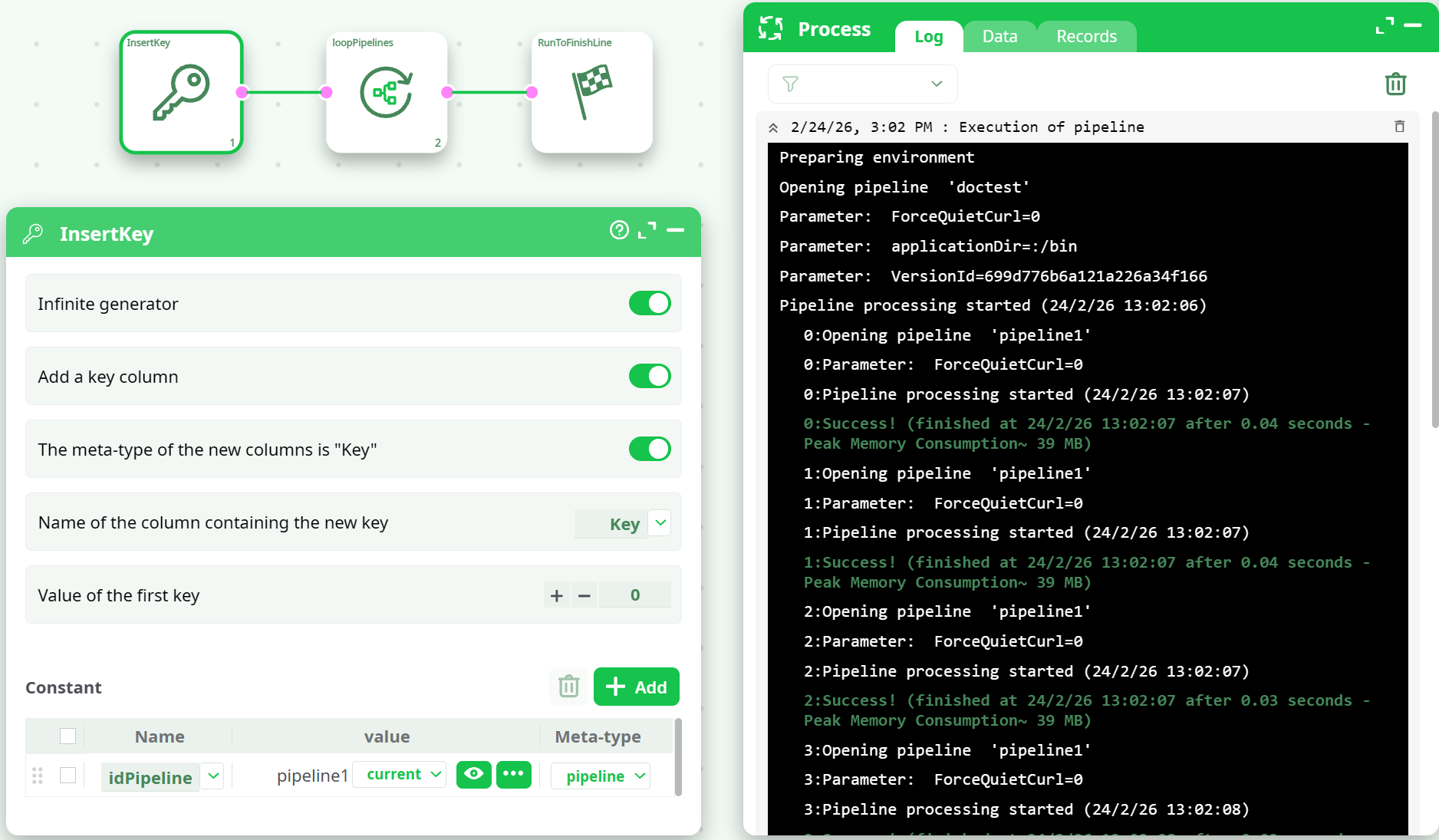The height and width of the screenshot is (840, 1439).
Task: Delete selected constant with trash icon
Action: click(x=568, y=687)
